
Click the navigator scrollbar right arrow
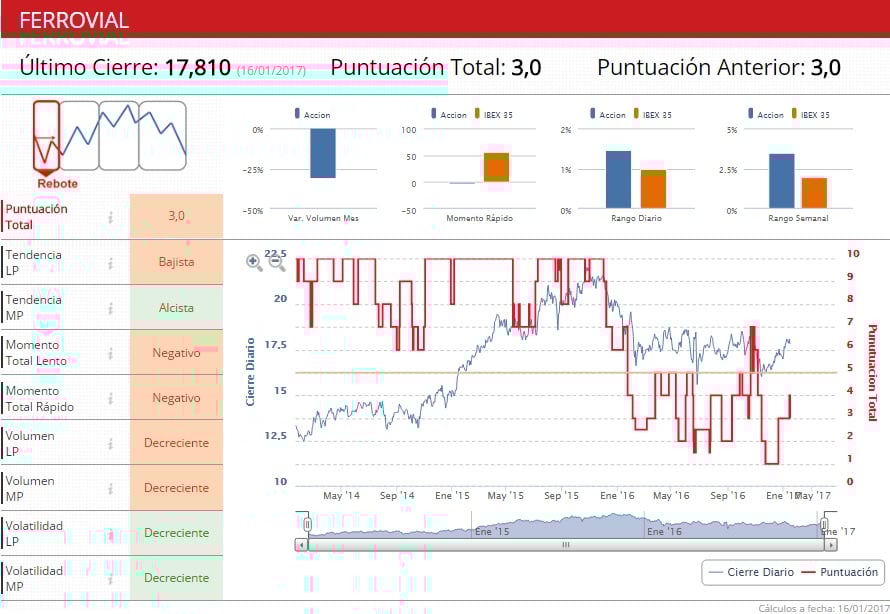[x=831, y=545]
